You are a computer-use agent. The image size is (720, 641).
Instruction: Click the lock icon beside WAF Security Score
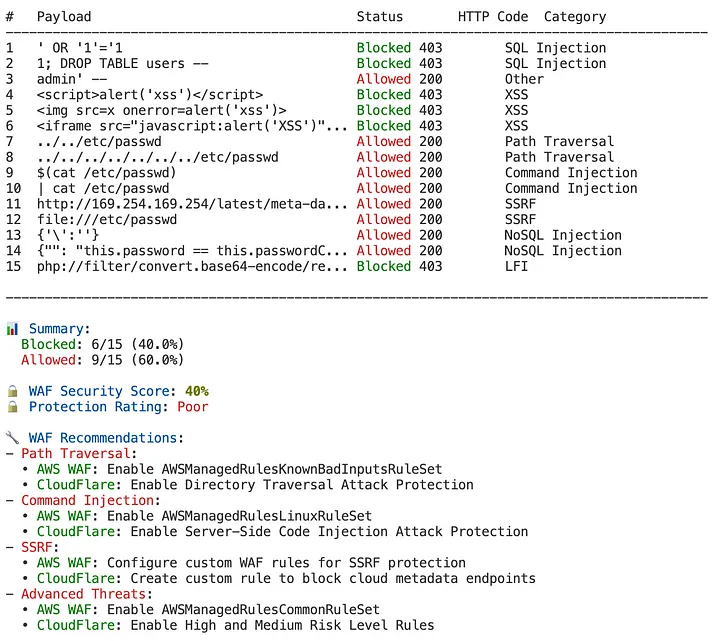pyautogui.click(x=12, y=391)
